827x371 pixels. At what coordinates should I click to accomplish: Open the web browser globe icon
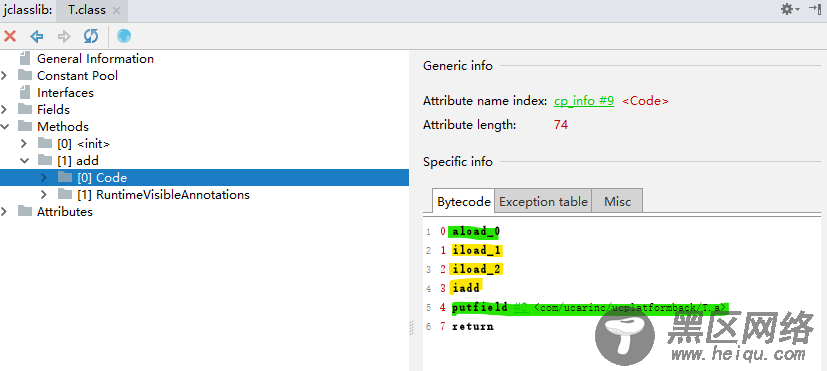click(124, 36)
